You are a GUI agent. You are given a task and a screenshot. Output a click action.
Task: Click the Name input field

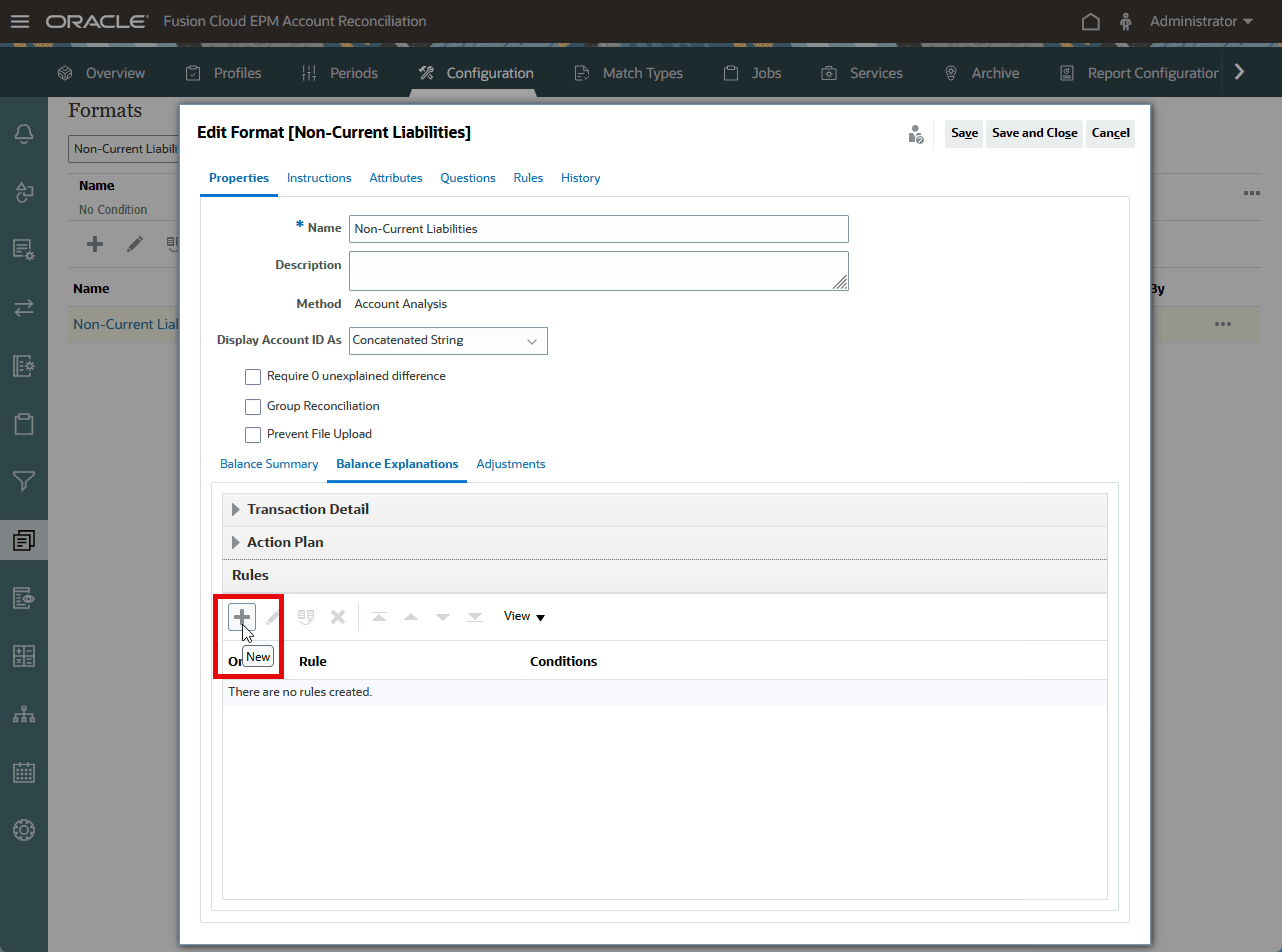(598, 229)
